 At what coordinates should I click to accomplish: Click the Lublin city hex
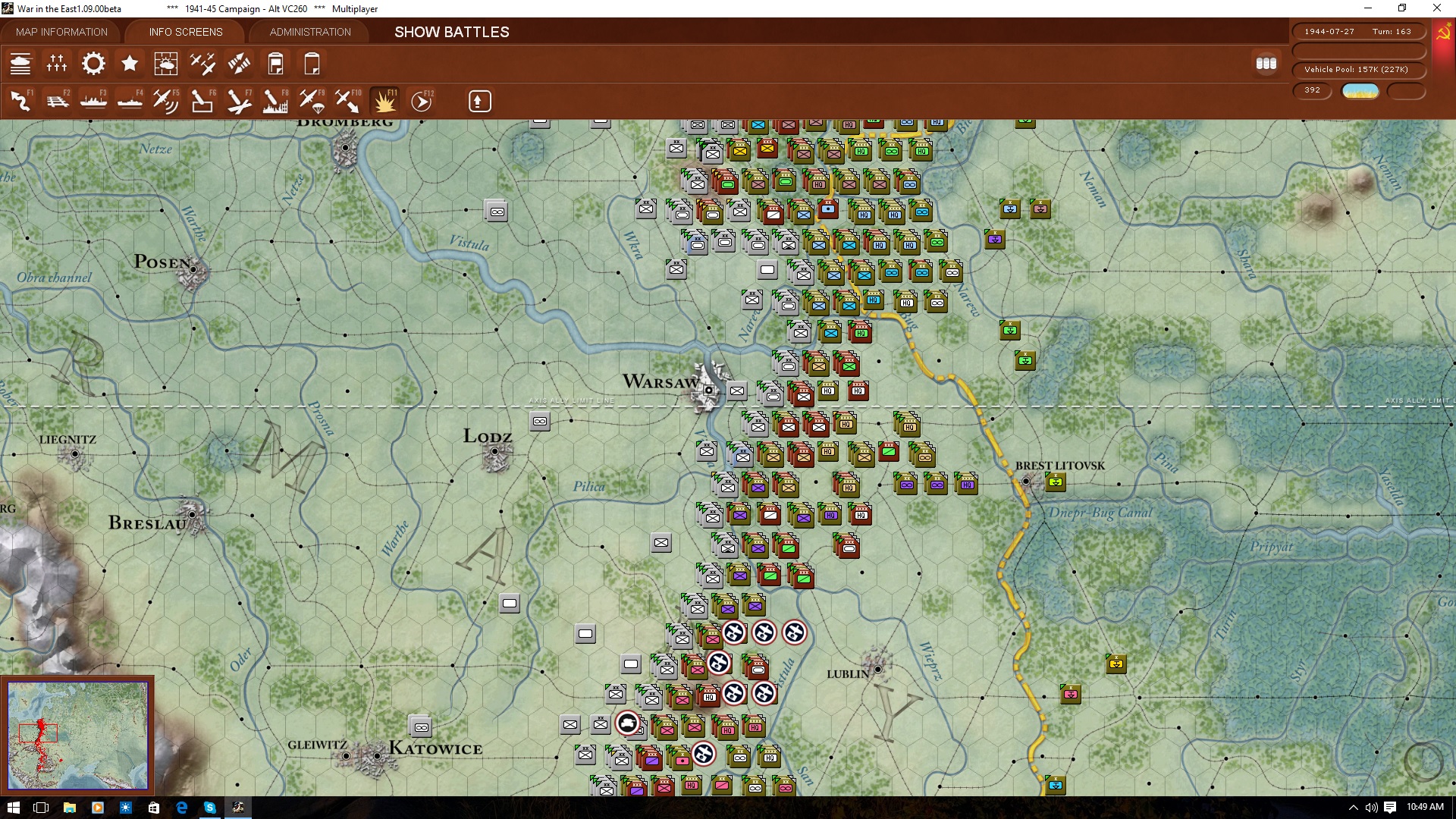coord(877,669)
